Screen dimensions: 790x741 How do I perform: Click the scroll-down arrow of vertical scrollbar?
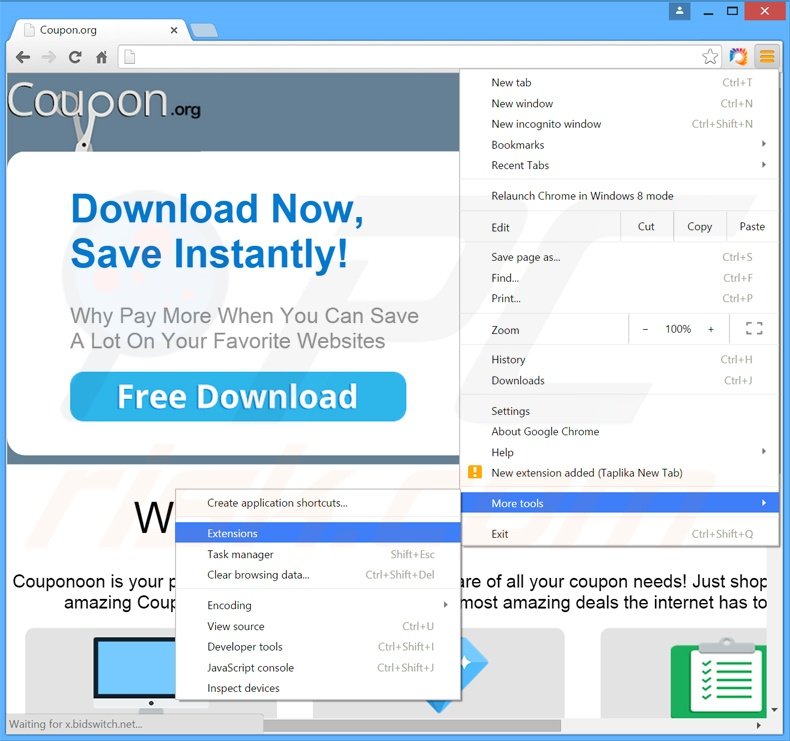774,710
